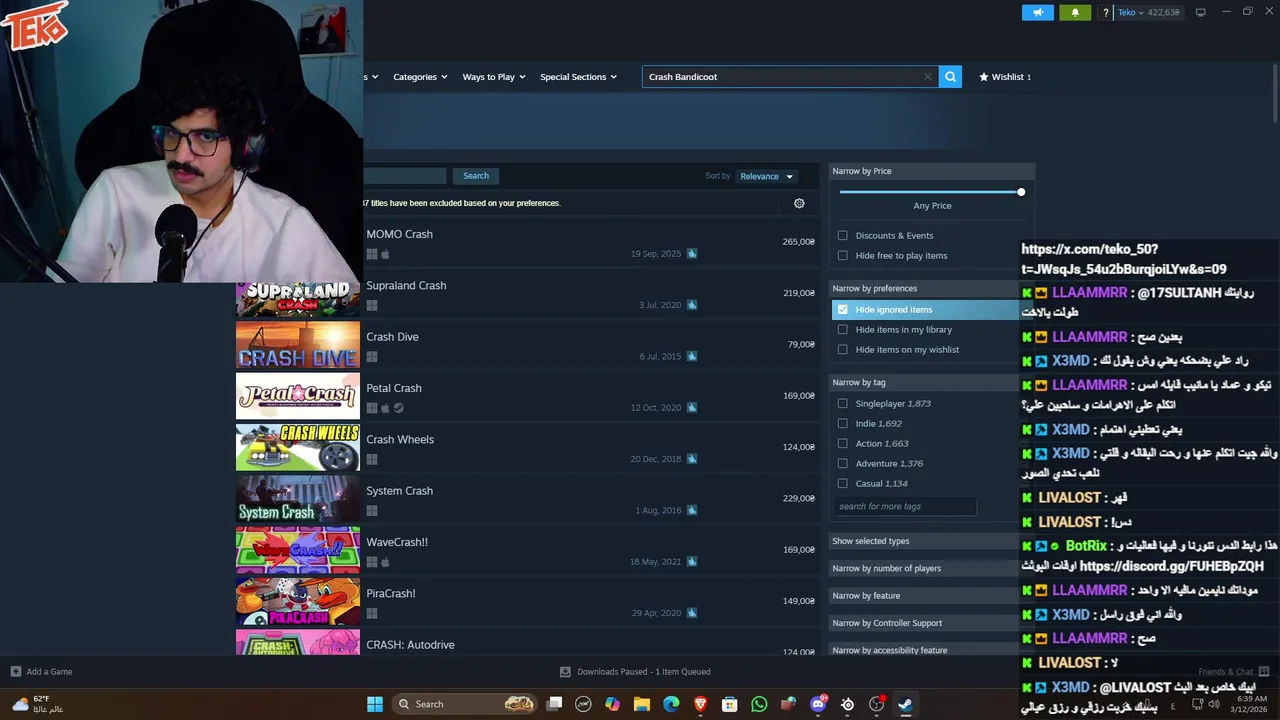1280x720 pixels.
Task: Open the PiraCrash! thumbnail
Action: point(298,601)
